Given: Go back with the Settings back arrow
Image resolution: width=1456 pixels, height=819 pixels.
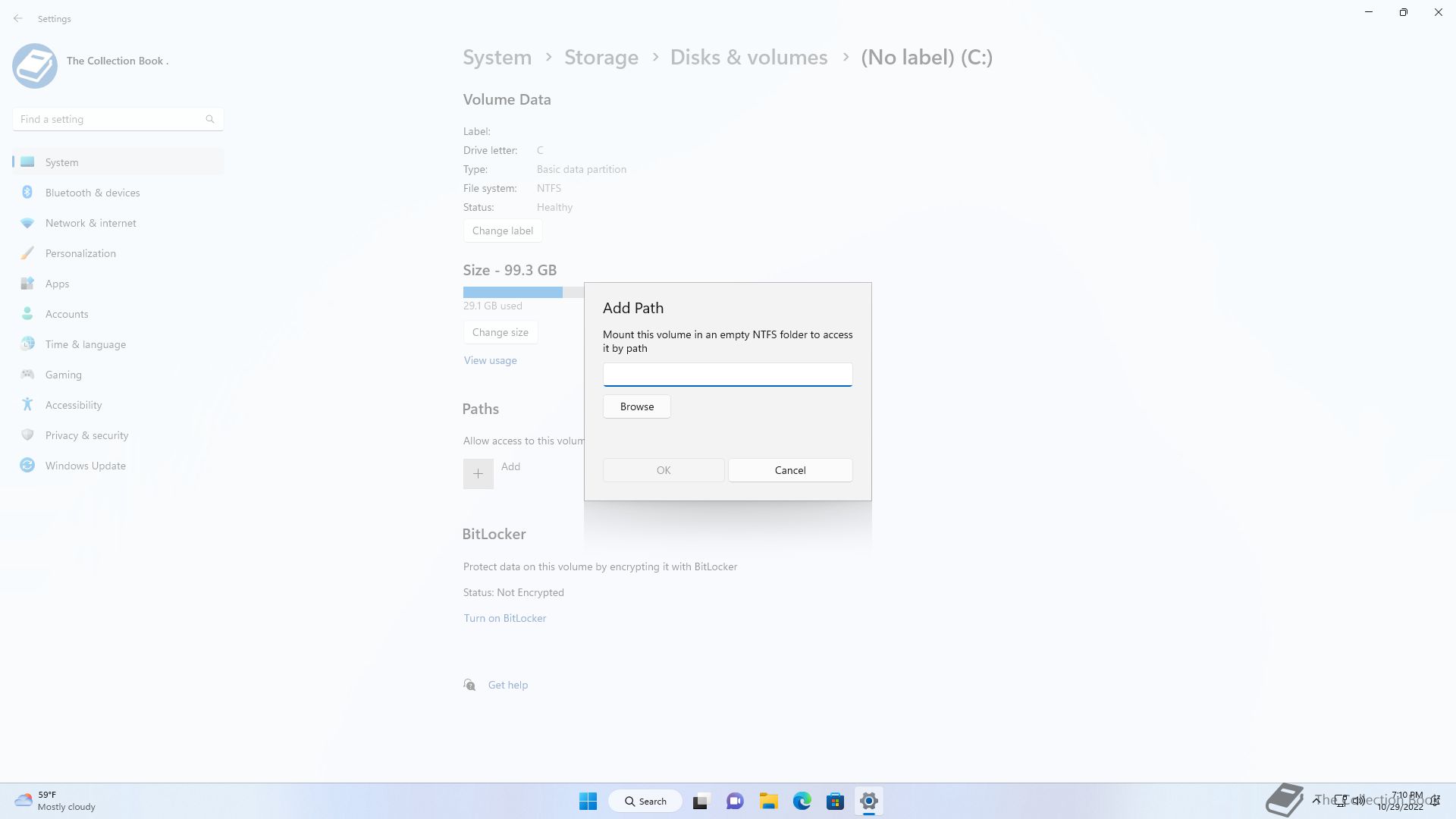Looking at the screenshot, I should click(18, 18).
